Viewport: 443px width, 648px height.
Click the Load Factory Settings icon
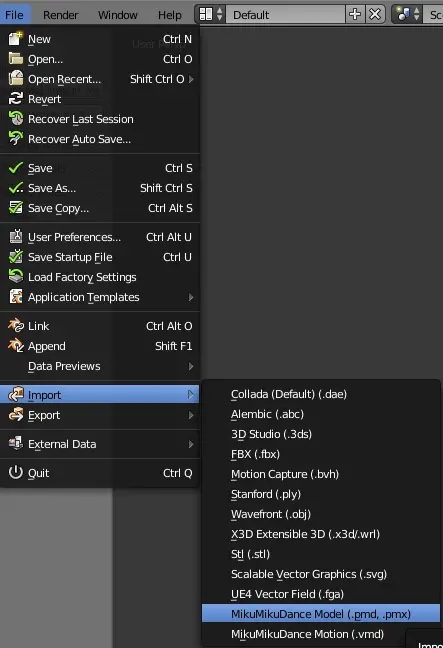[16, 276]
